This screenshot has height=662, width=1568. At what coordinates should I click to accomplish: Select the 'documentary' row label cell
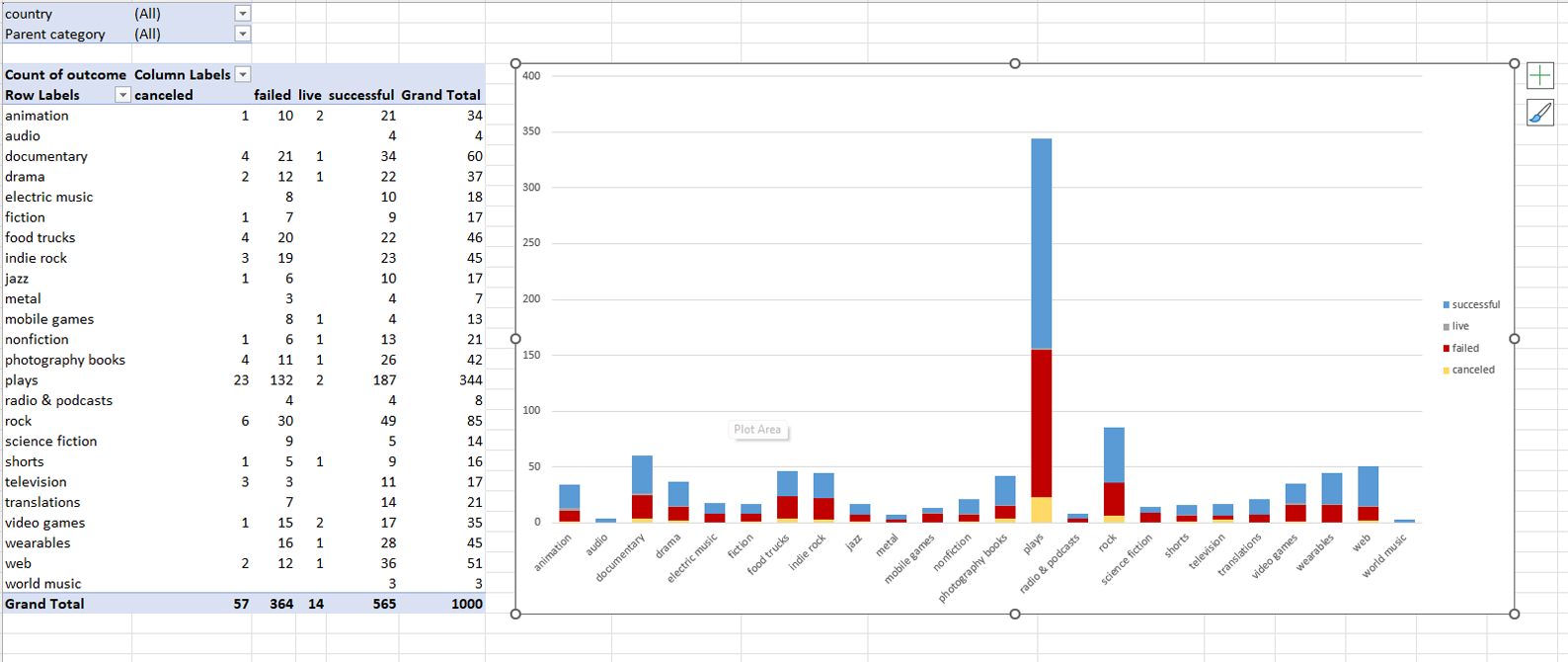[46, 156]
